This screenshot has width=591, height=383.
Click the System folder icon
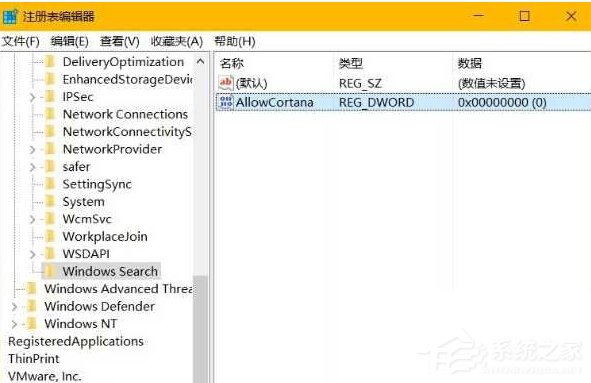pyautogui.click(x=50, y=201)
